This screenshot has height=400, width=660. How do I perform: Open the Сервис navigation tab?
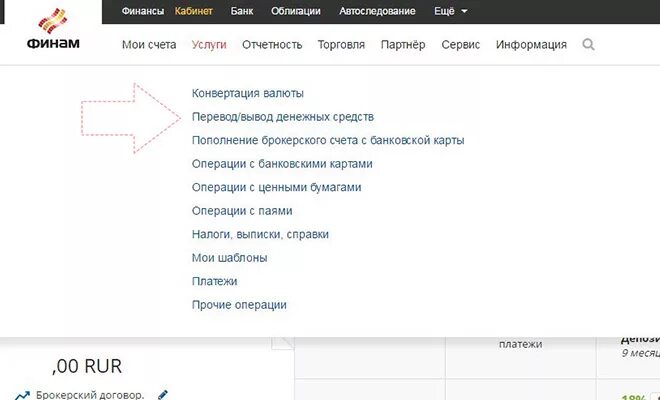[460, 45]
